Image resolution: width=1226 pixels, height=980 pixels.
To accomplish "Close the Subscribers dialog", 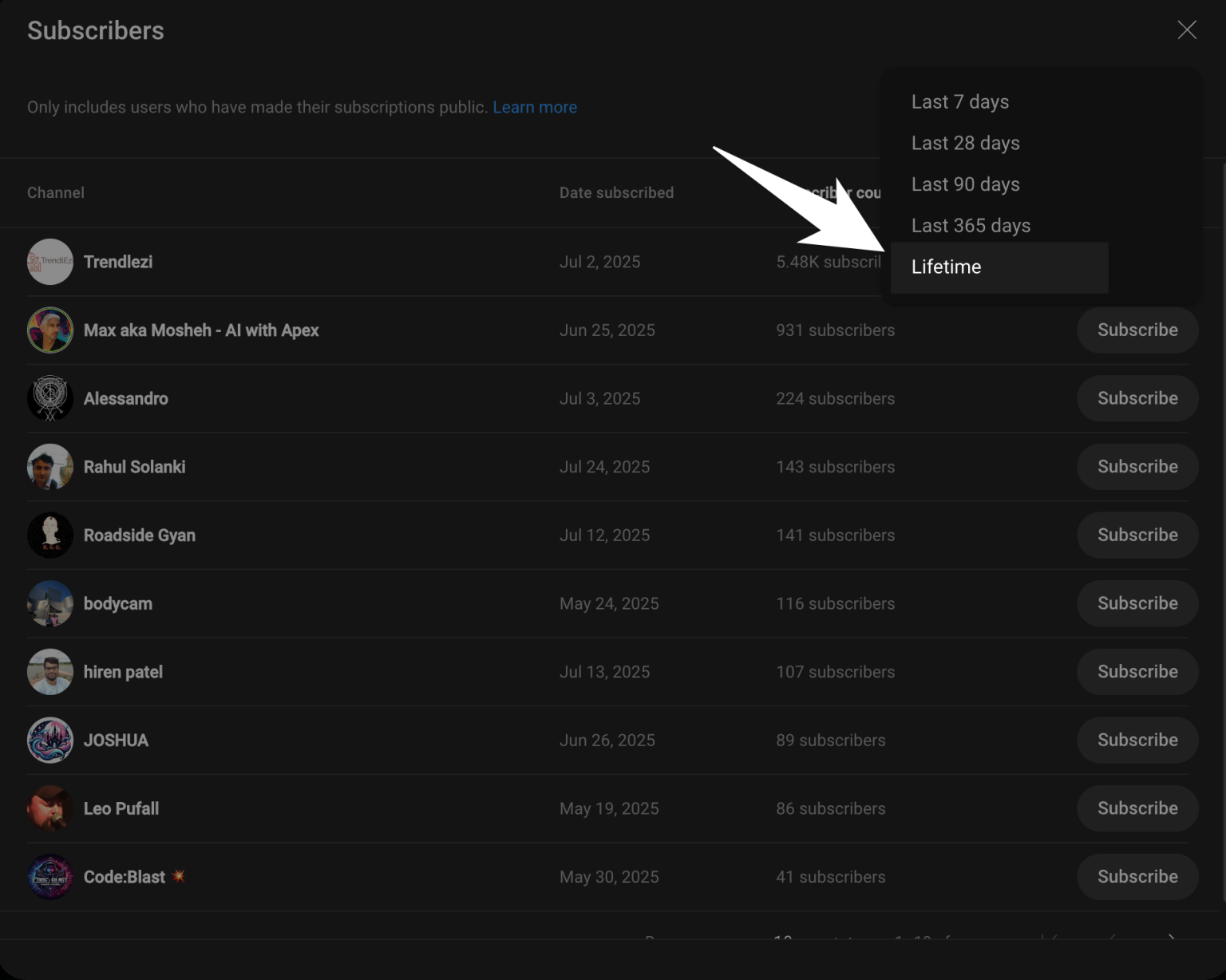I will click(1187, 30).
